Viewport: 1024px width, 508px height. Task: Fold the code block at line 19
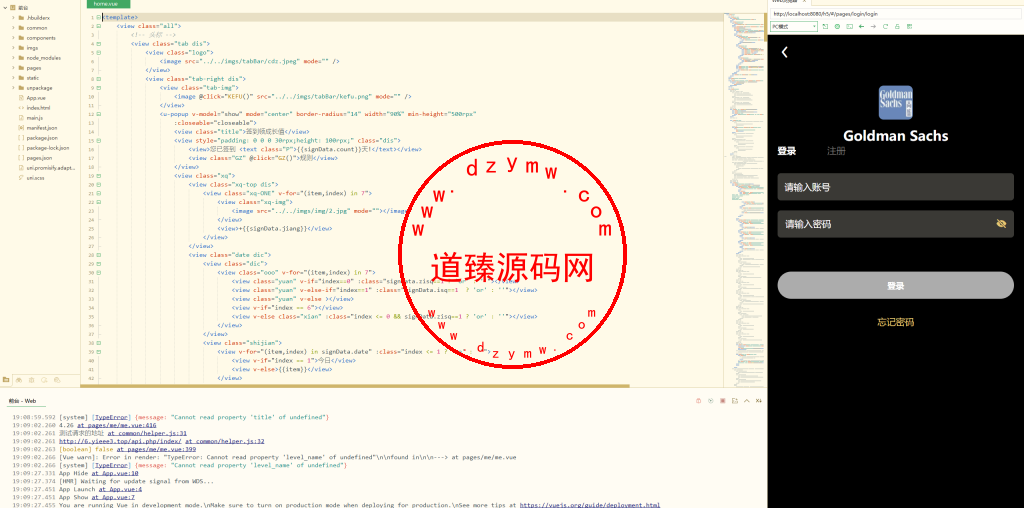tap(99, 175)
